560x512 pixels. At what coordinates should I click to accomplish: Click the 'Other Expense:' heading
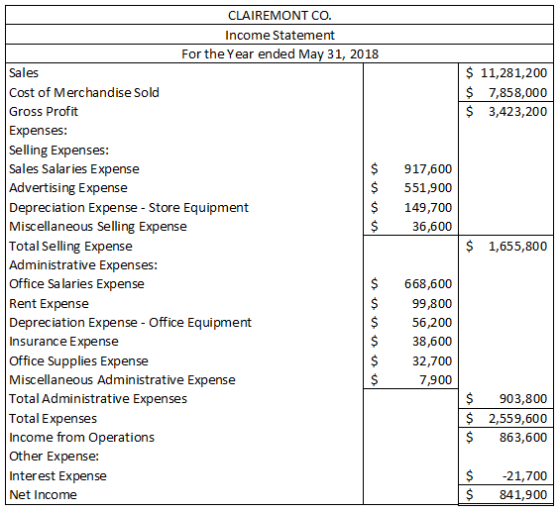coord(54,457)
